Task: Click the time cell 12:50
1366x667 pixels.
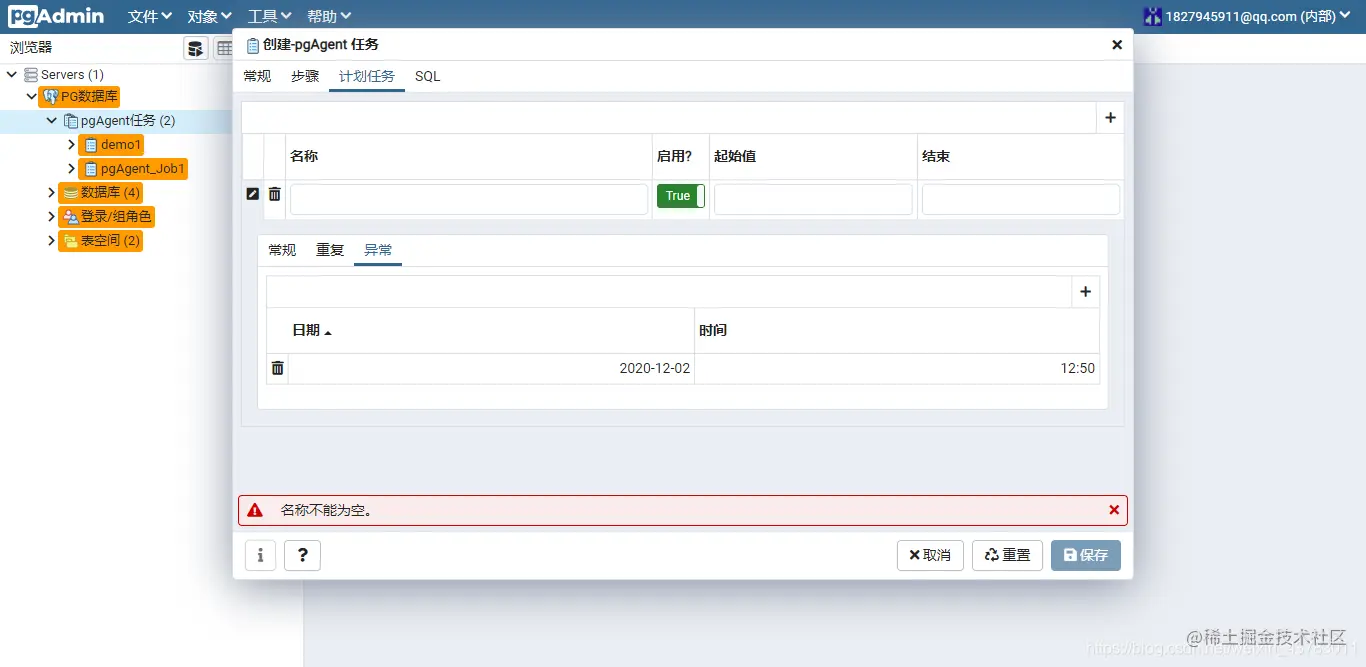Action: coord(897,368)
